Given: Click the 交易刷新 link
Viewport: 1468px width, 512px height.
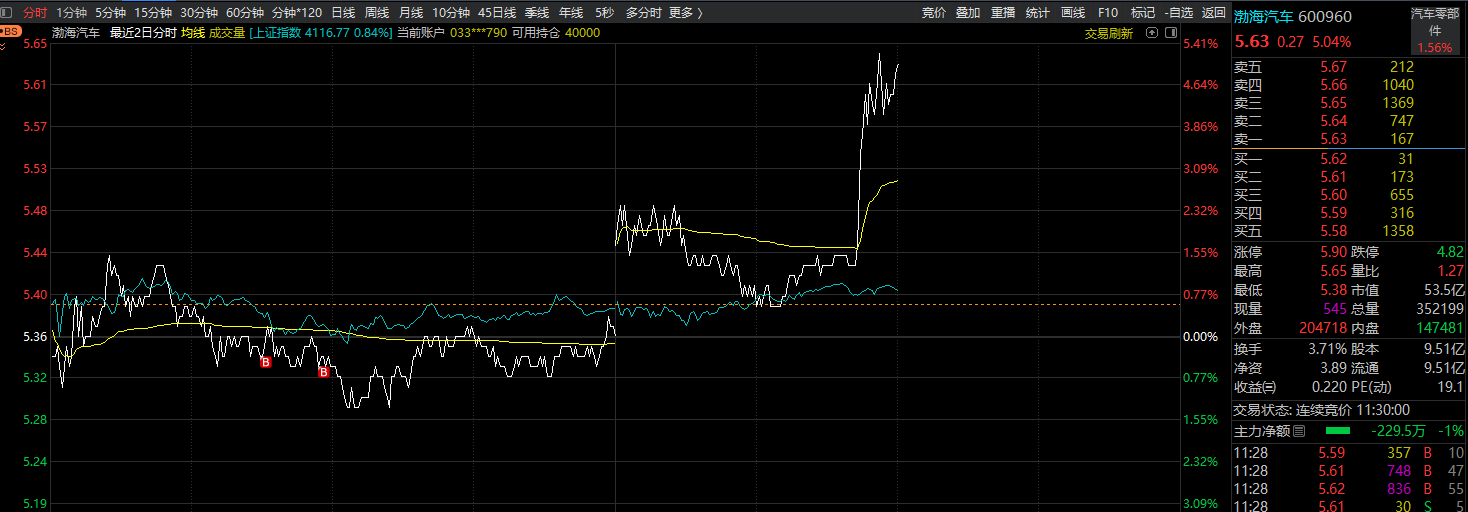Looking at the screenshot, I should 1109,33.
